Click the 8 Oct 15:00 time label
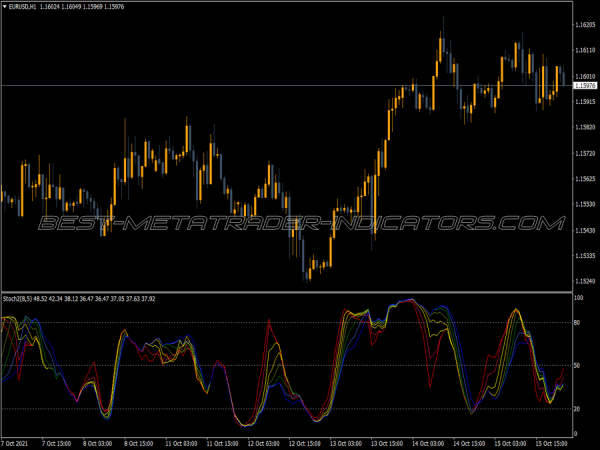 tap(139, 444)
